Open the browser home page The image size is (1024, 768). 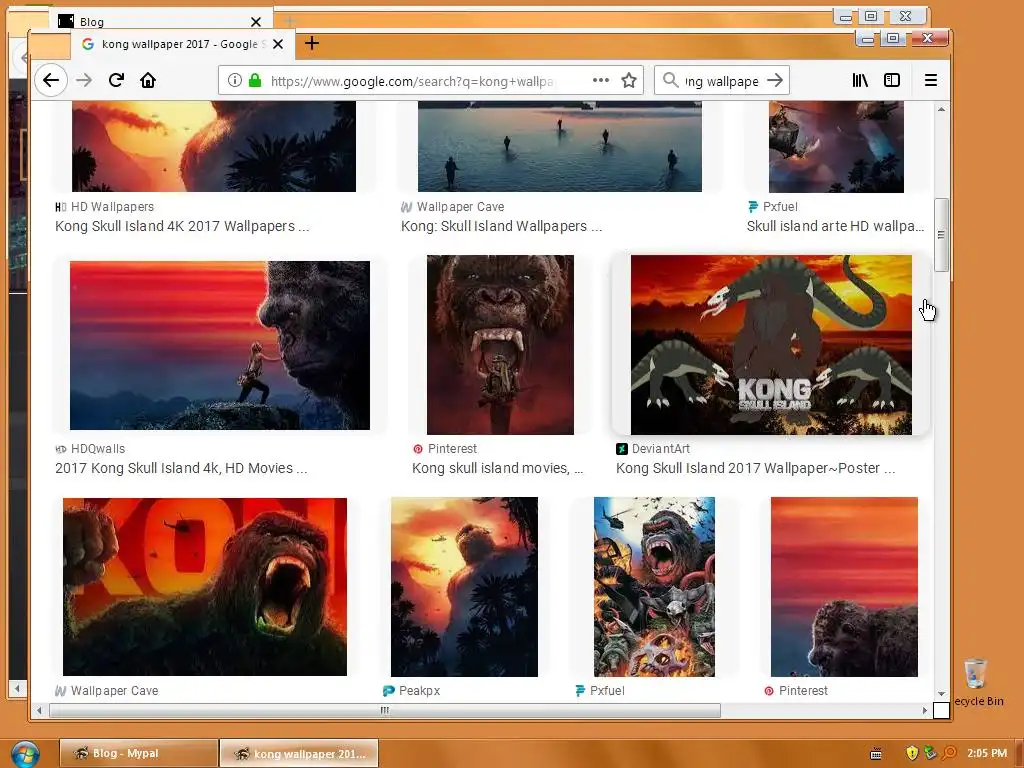(148, 80)
